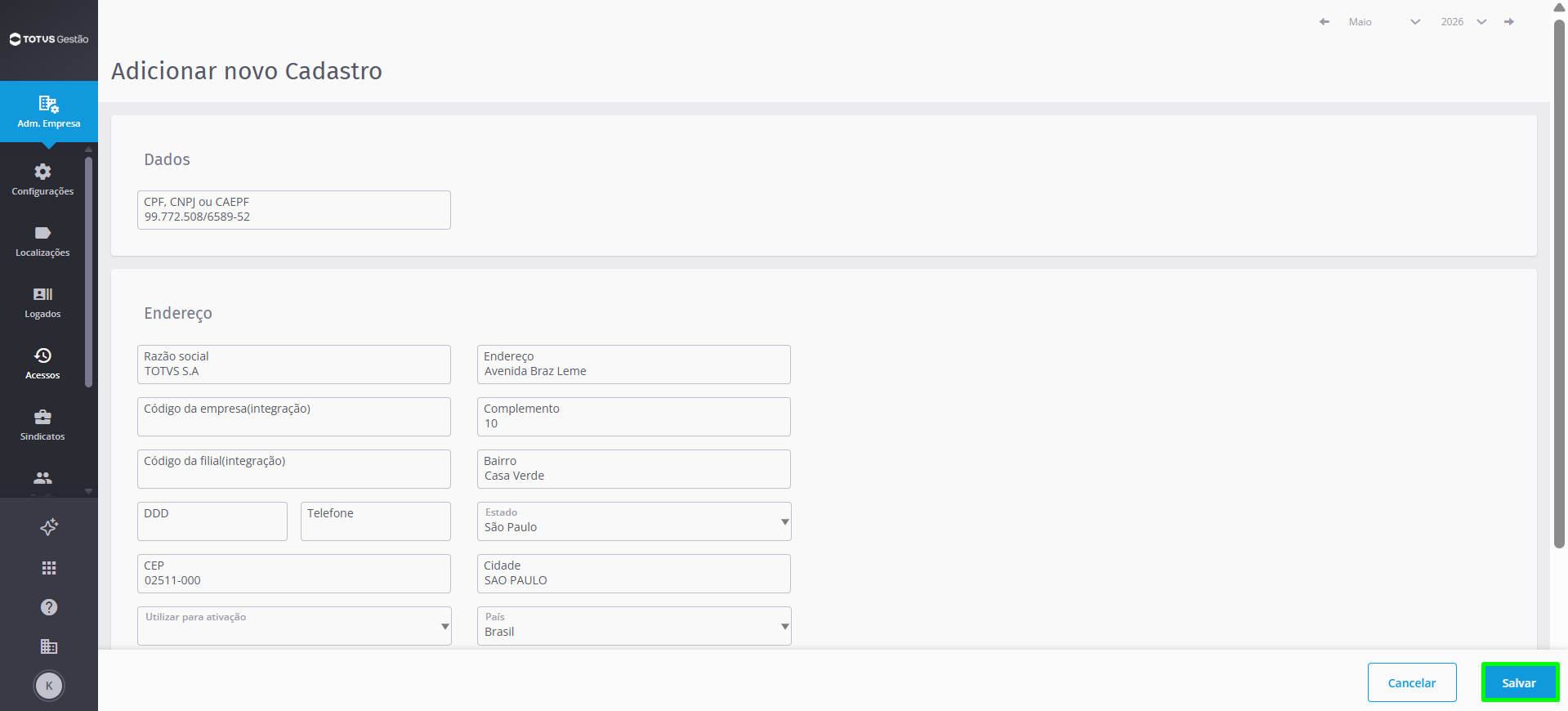Open Acessos history in the sidebar

42,364
